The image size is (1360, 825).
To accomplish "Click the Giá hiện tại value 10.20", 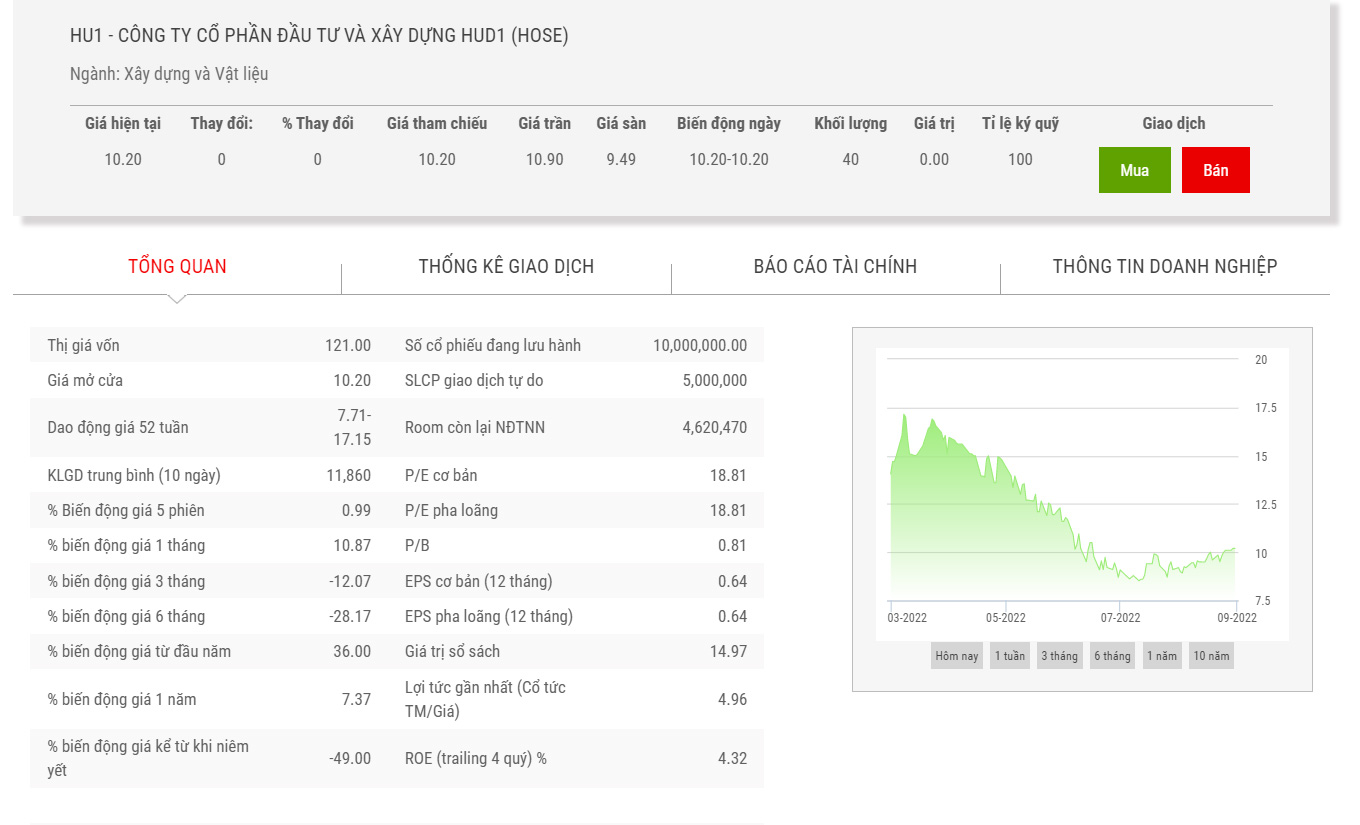I will click(x=123, y=159).
